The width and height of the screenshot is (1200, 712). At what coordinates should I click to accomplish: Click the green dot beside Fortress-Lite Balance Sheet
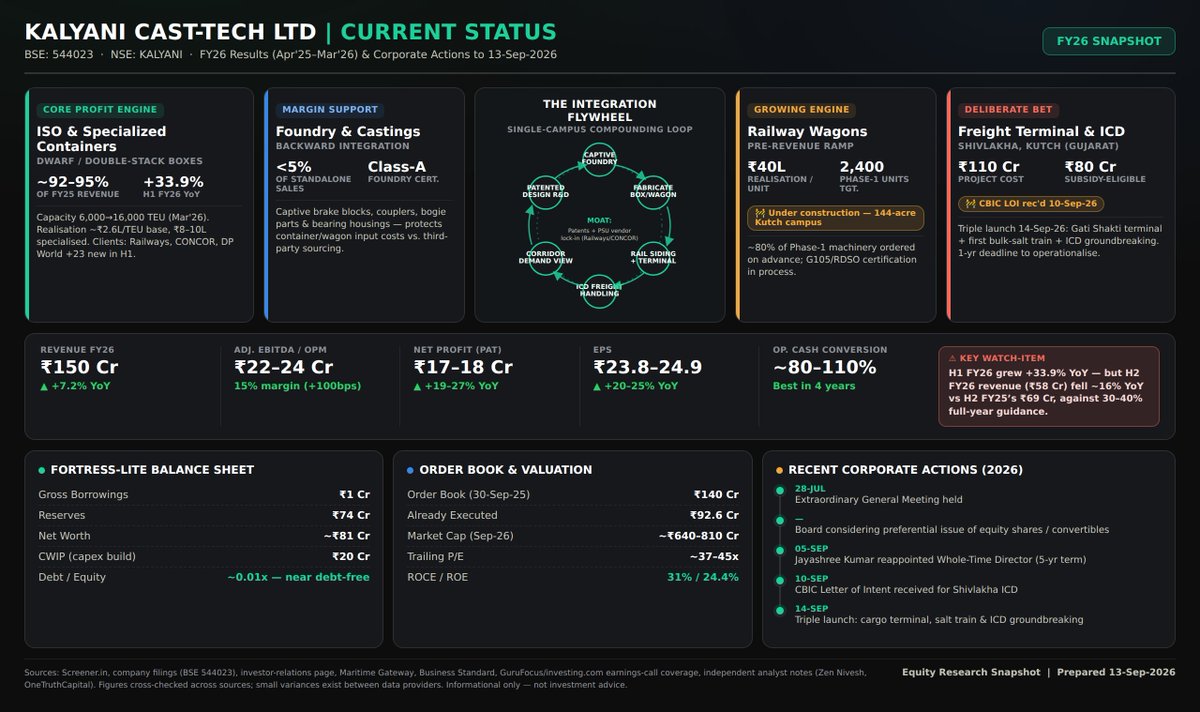click(41, 470)
